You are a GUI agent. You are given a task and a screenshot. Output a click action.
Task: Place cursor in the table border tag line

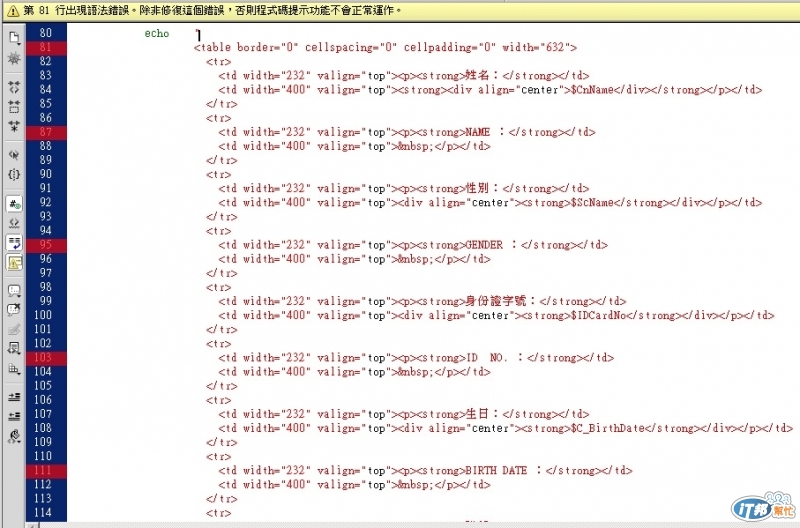tap(385, 47)
